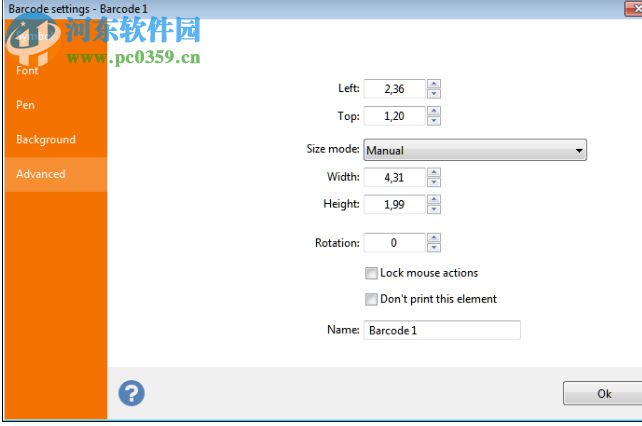This screenshot has width=642, height=426.
Task: Increase the Left value with up arrow
Action: click(x=434, y=84)
